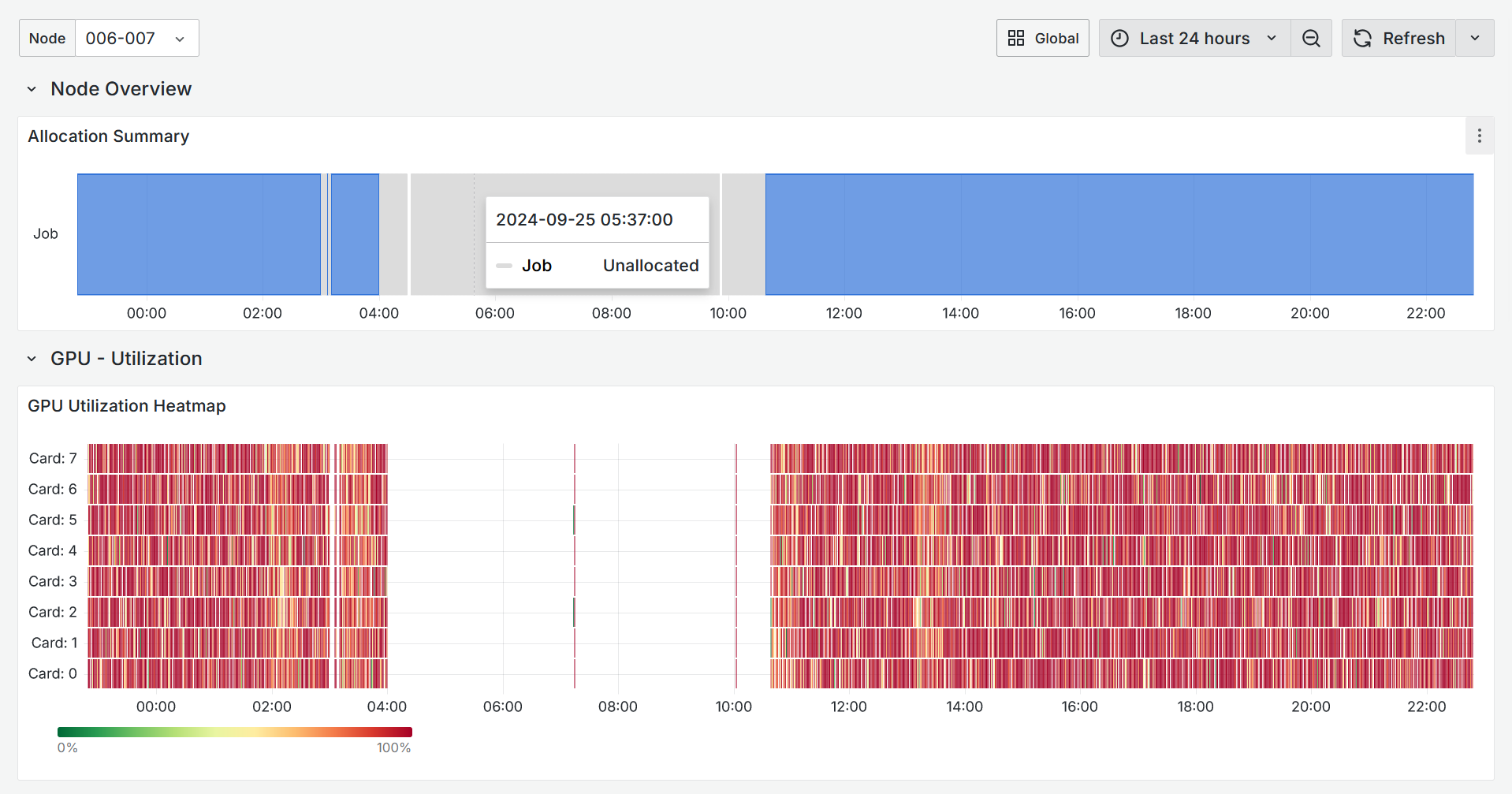Click the Global dashboard button

click(x=1042, y=38)
